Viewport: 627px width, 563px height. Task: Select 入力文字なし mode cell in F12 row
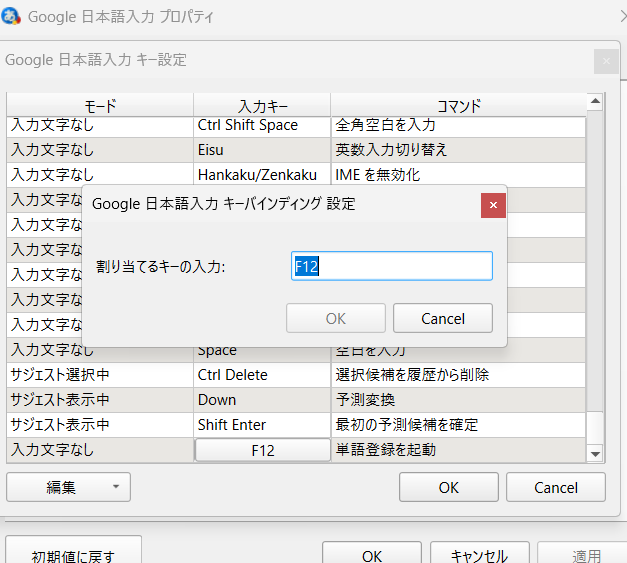(x=100, y=450)
